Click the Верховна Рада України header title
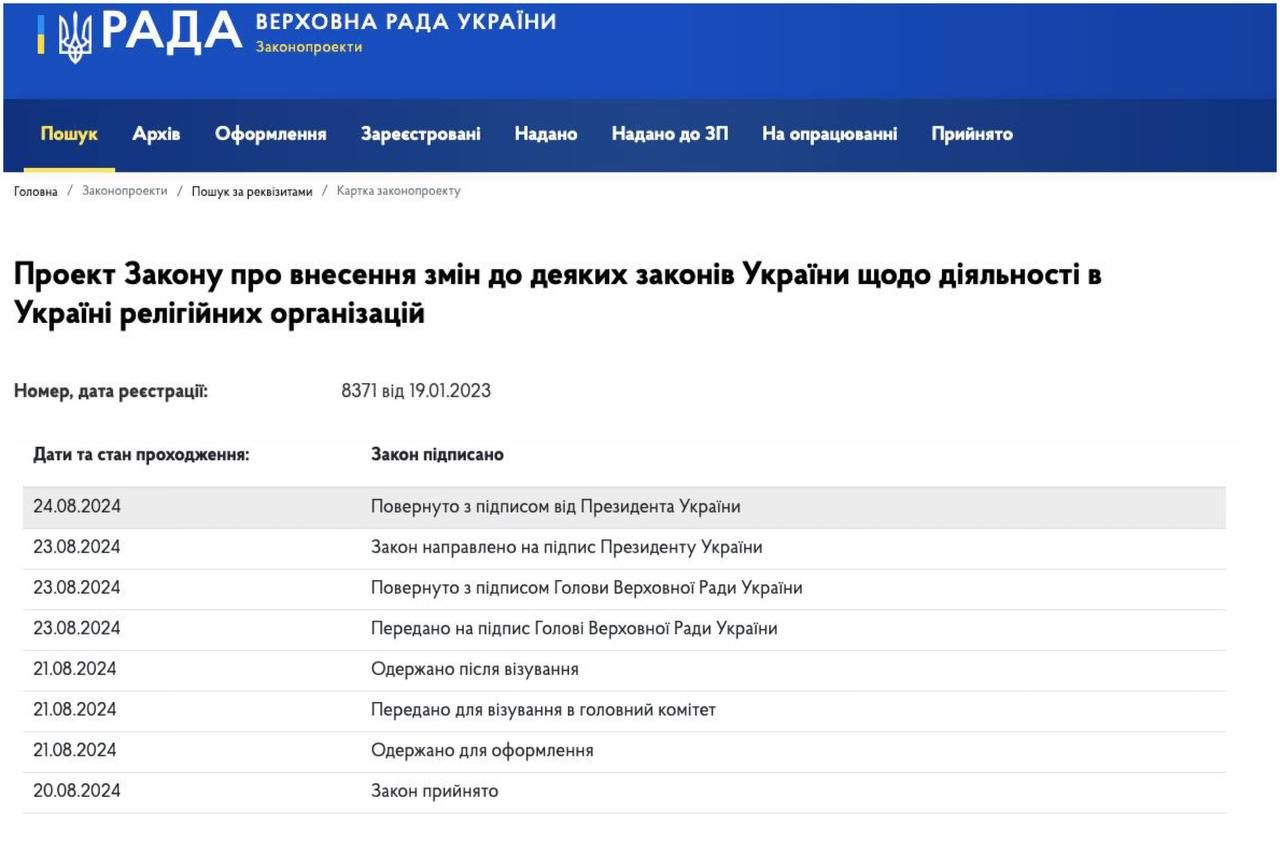This screenshot has height=853, width=1280. pyautogui.click(x=406, y=22)
